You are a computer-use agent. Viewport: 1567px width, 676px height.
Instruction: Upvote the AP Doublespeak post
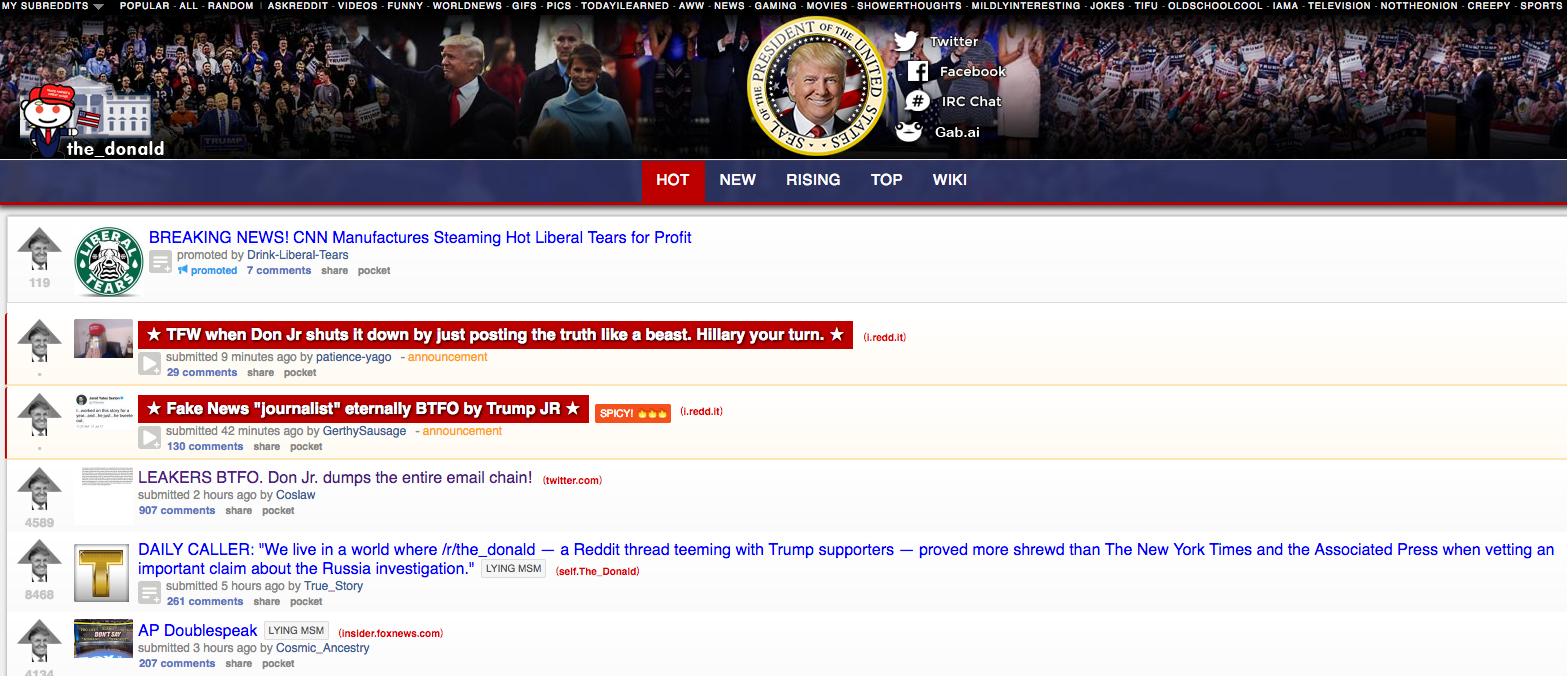pyautogui.click(x=39, y=641)
